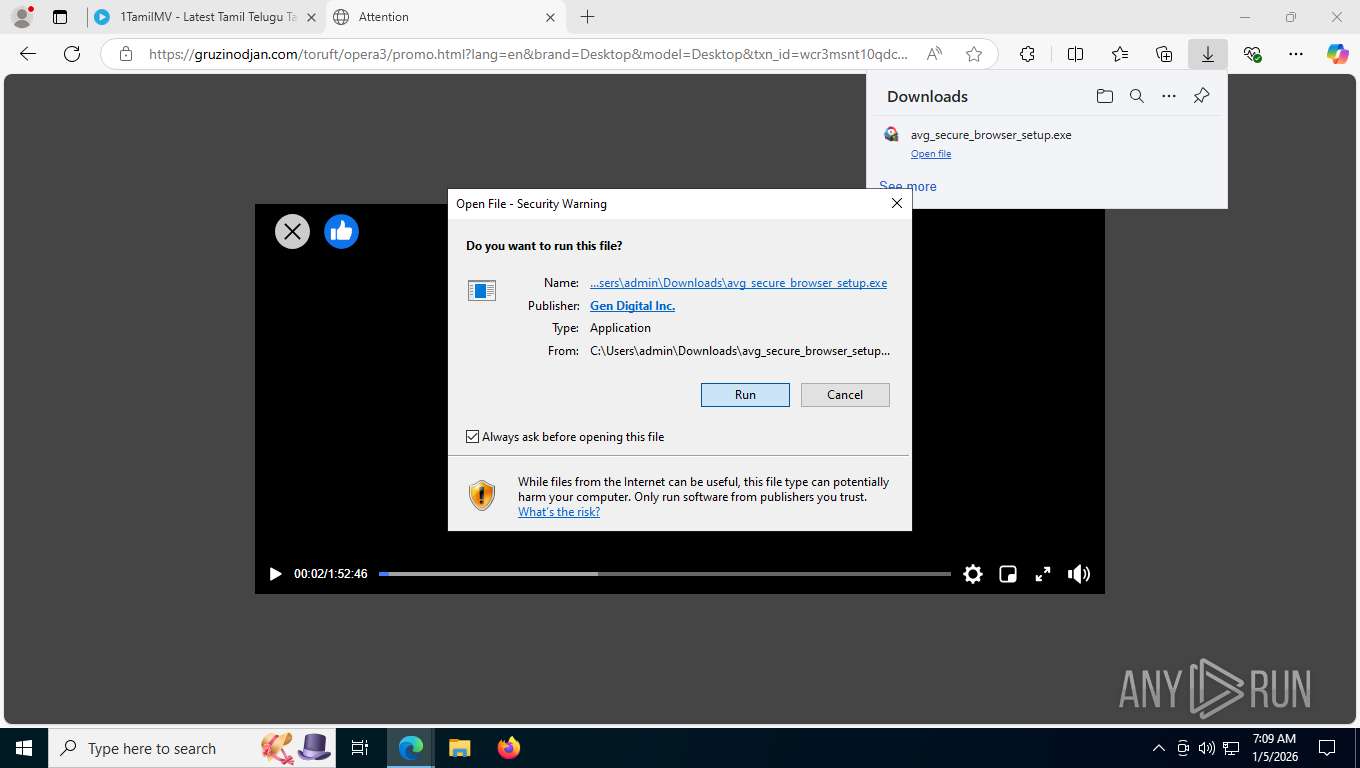Screen dimensions: 1360x768
Task: Open the clock showing 7:09 AM
Action: [1274, 748]
